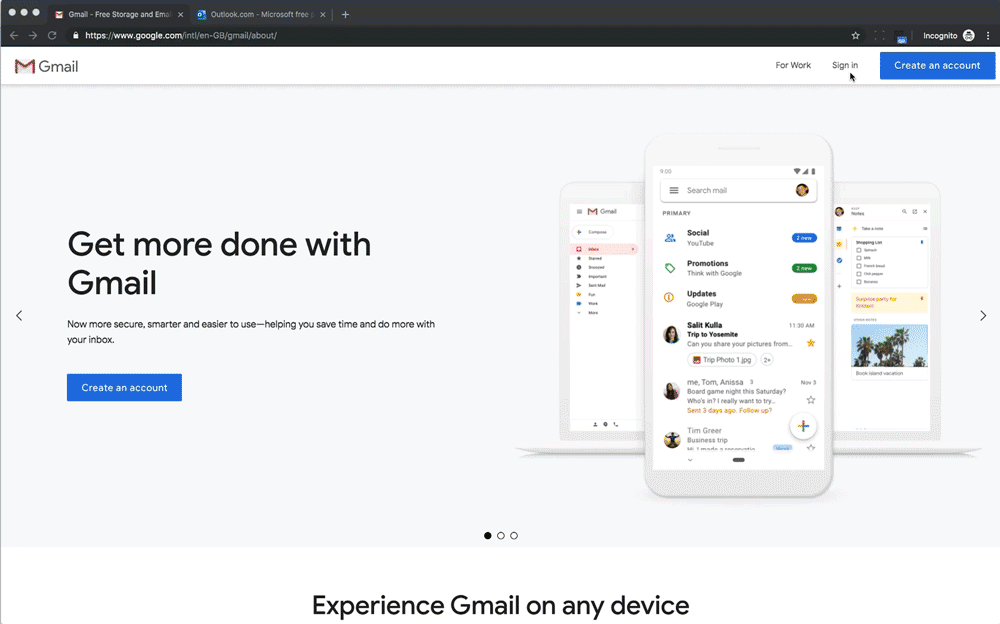Click the palm tree photo thumbnail
This screenshot has height=624, width=1000.
tap(889, 345)
